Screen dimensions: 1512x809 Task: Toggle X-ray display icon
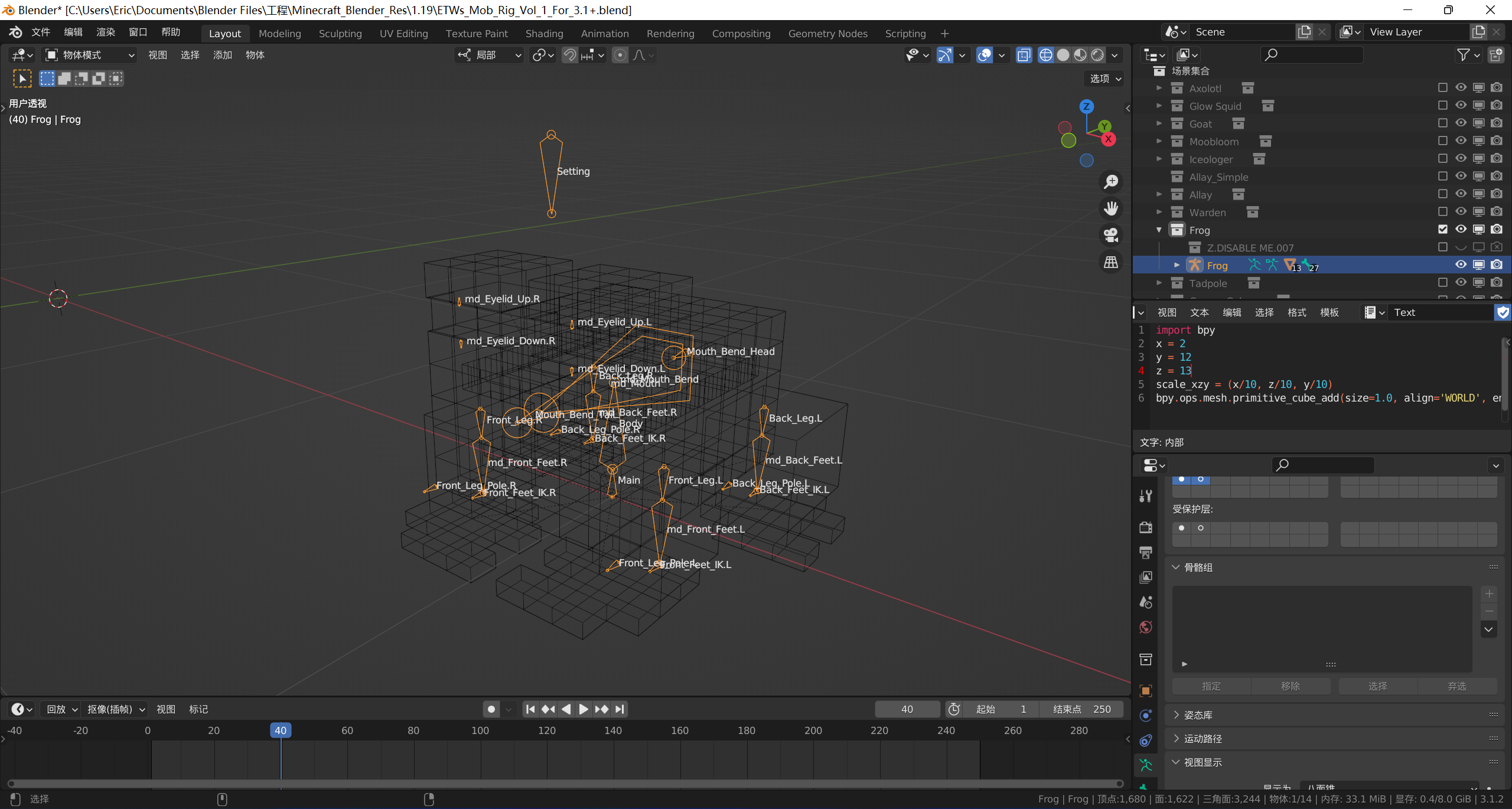point(1024,55)
